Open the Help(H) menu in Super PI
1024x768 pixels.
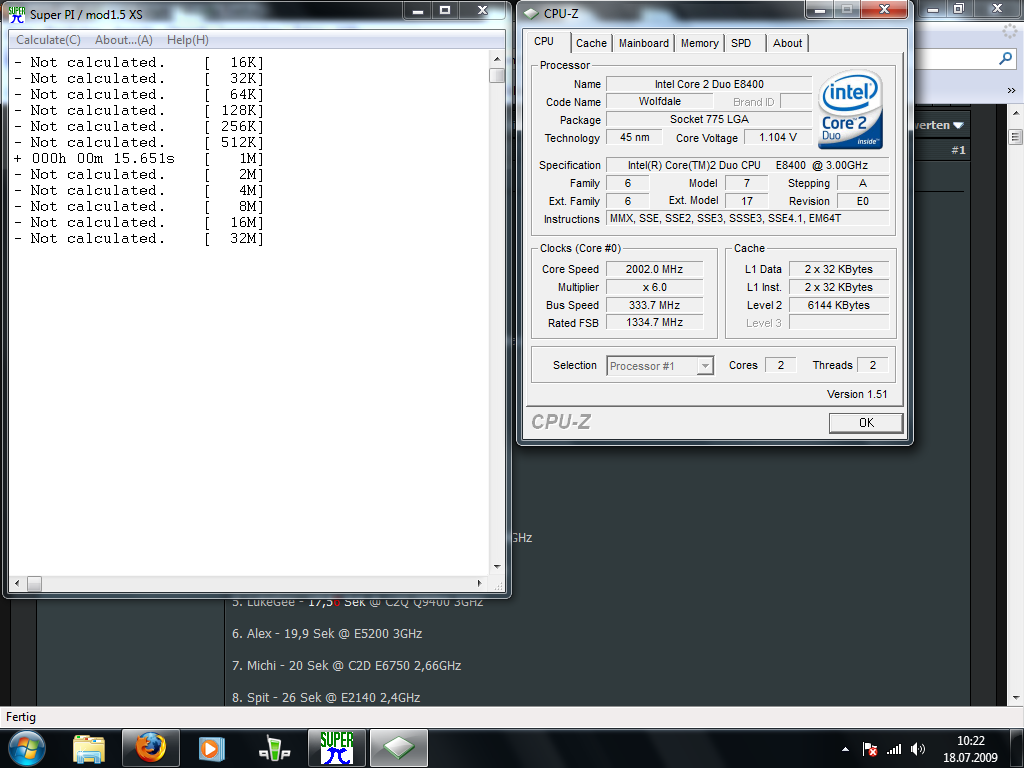[x=188, y=40]
